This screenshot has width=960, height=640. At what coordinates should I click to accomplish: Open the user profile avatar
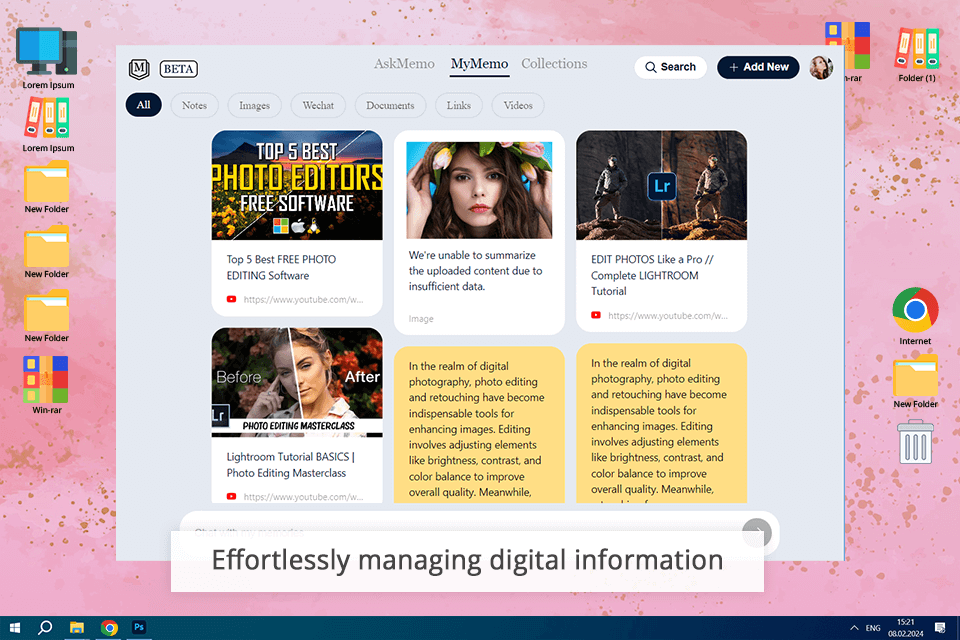pos(821,67)
